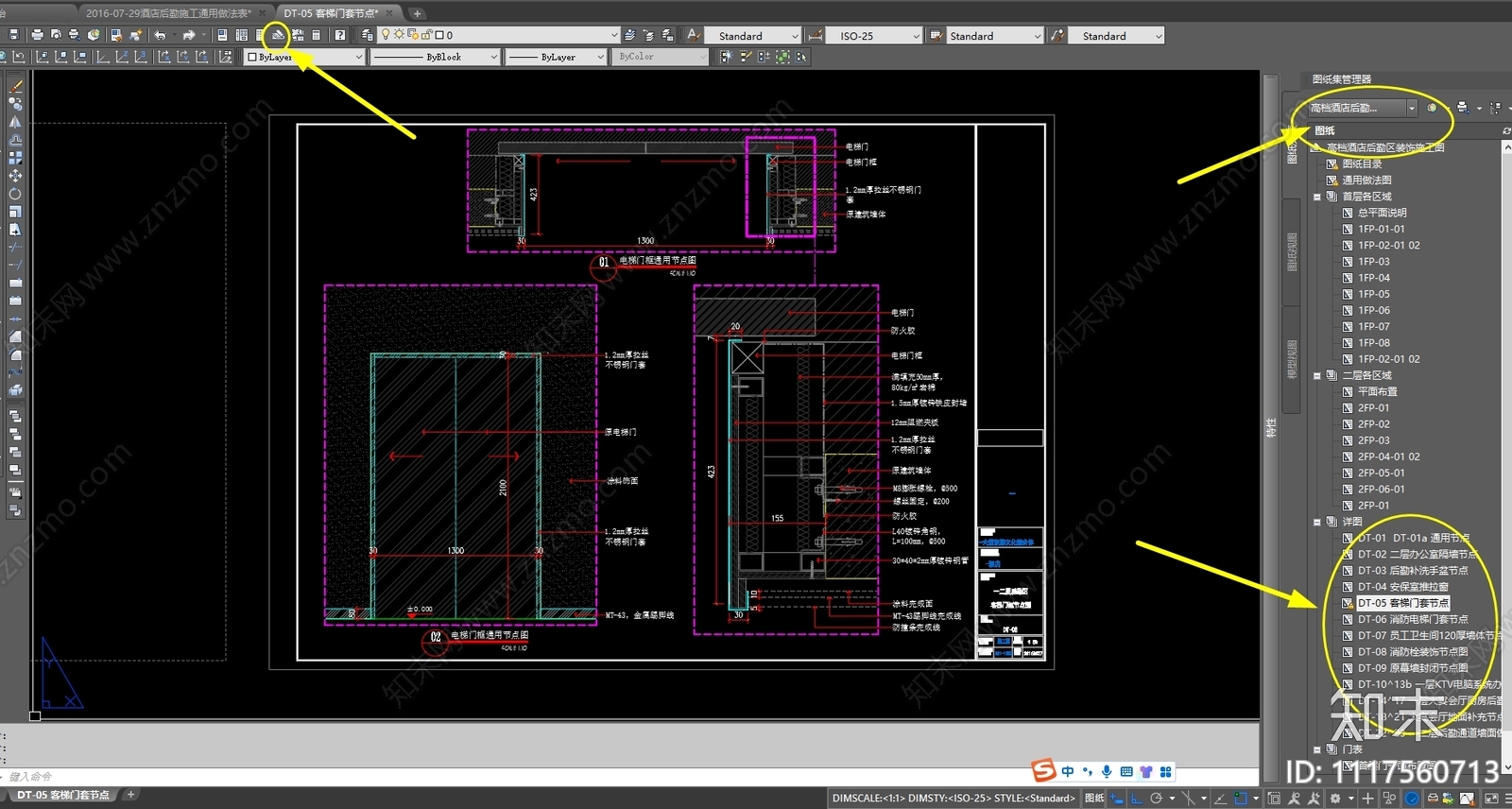Screen dimensions: 1512x809
Task: Click the Sogou microphone voice input icon
Action: pos(1107,771)
